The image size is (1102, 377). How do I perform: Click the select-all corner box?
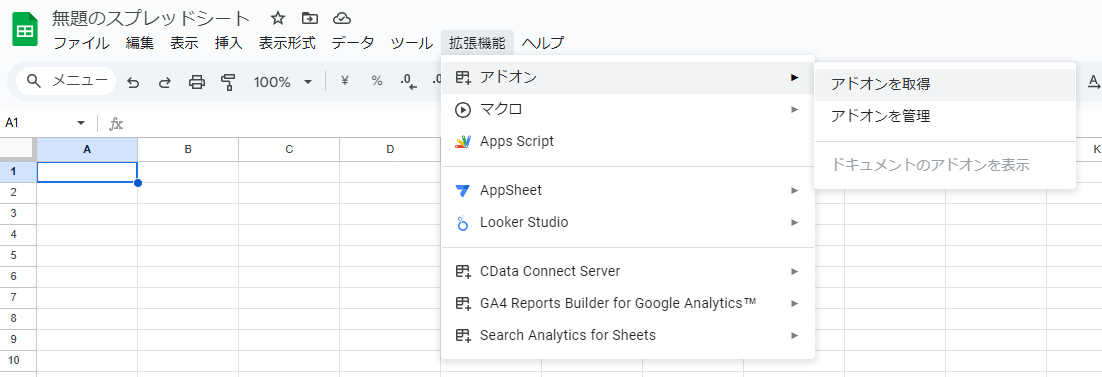[18, 149]
